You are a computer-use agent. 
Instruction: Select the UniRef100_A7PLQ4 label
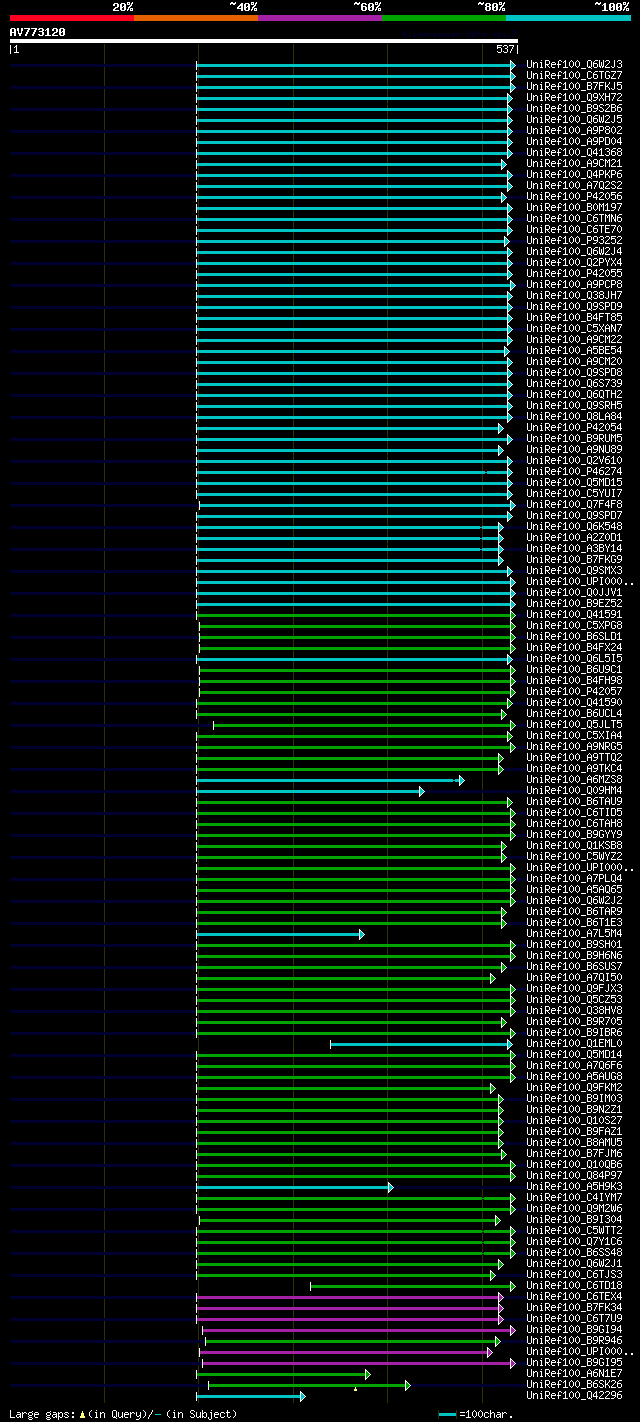(574, 878)
